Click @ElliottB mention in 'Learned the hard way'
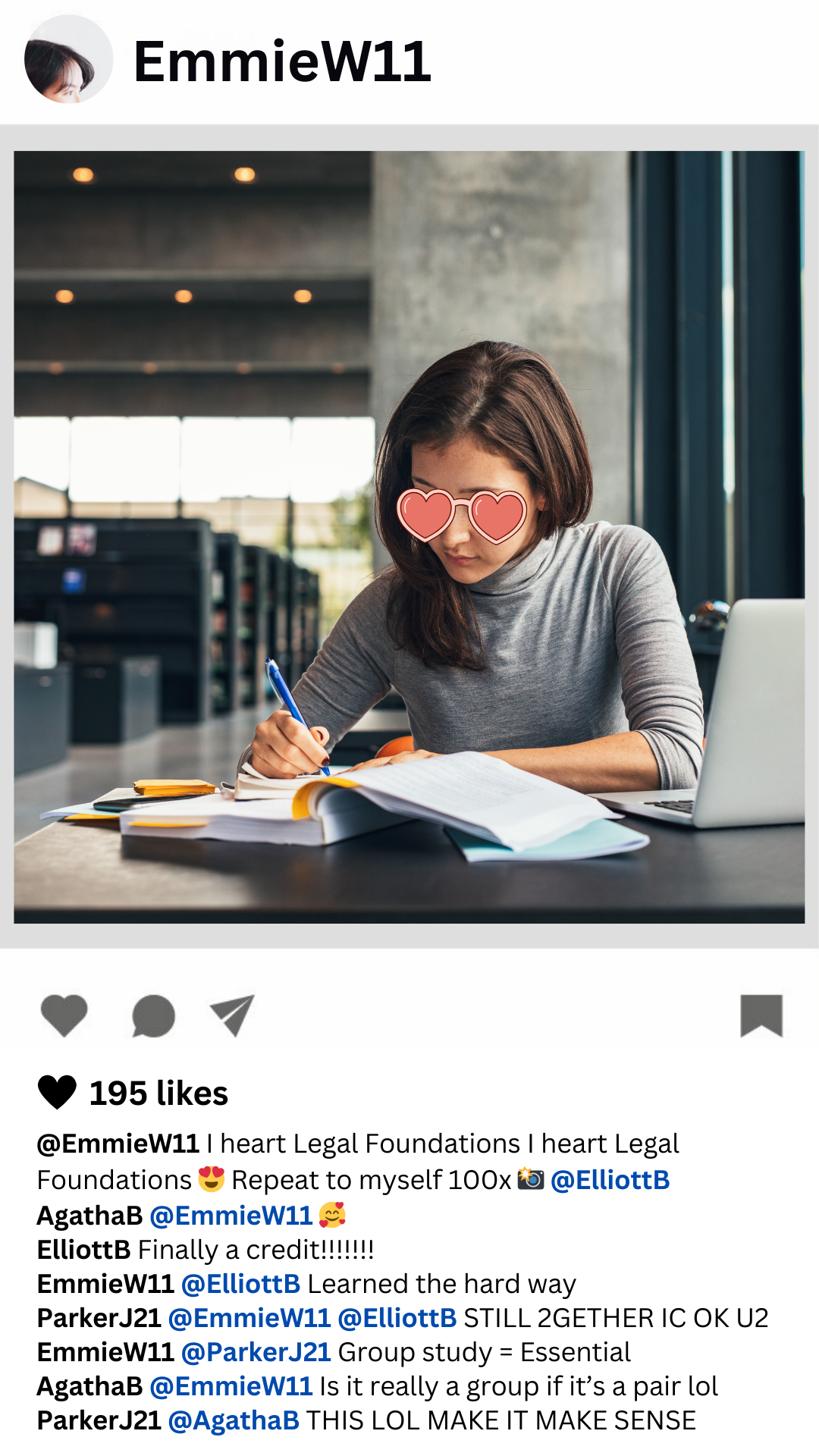The width and height of the screenshot is (819, 1456). [241, 1284]
